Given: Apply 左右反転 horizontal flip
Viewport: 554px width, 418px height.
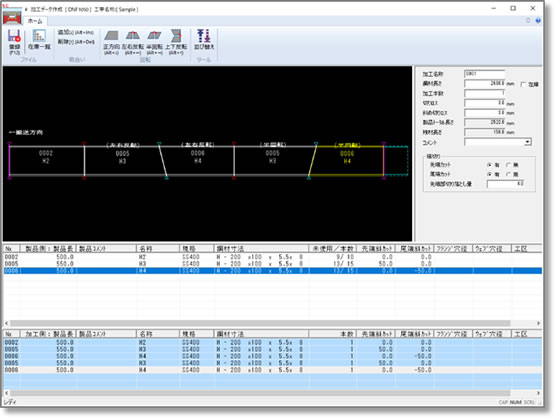Looking at the screenshot, I should pyautogui.click(x=133, y=42).
